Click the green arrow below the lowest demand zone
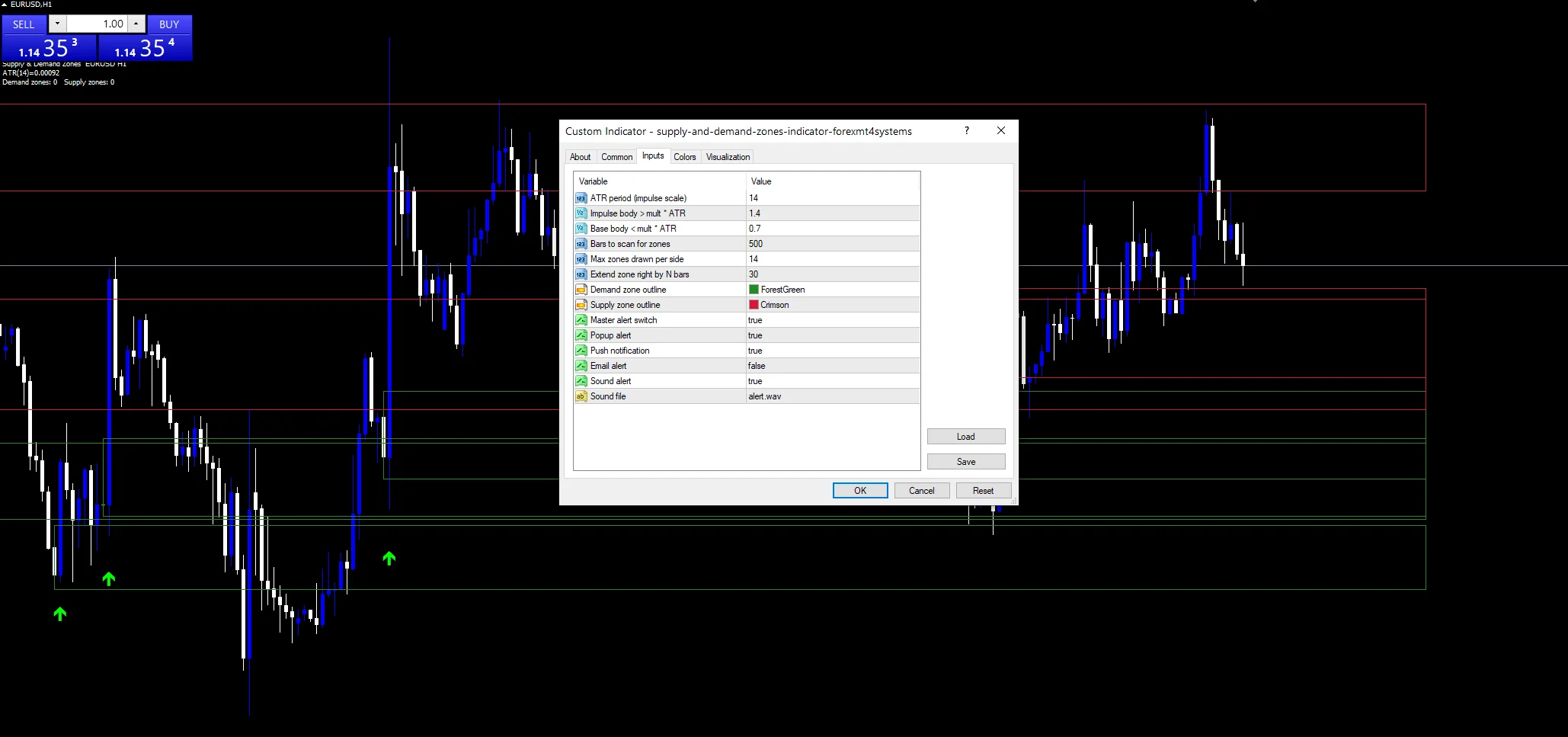The width and height of the screenshot is (1568, 737). coord(60,614)
